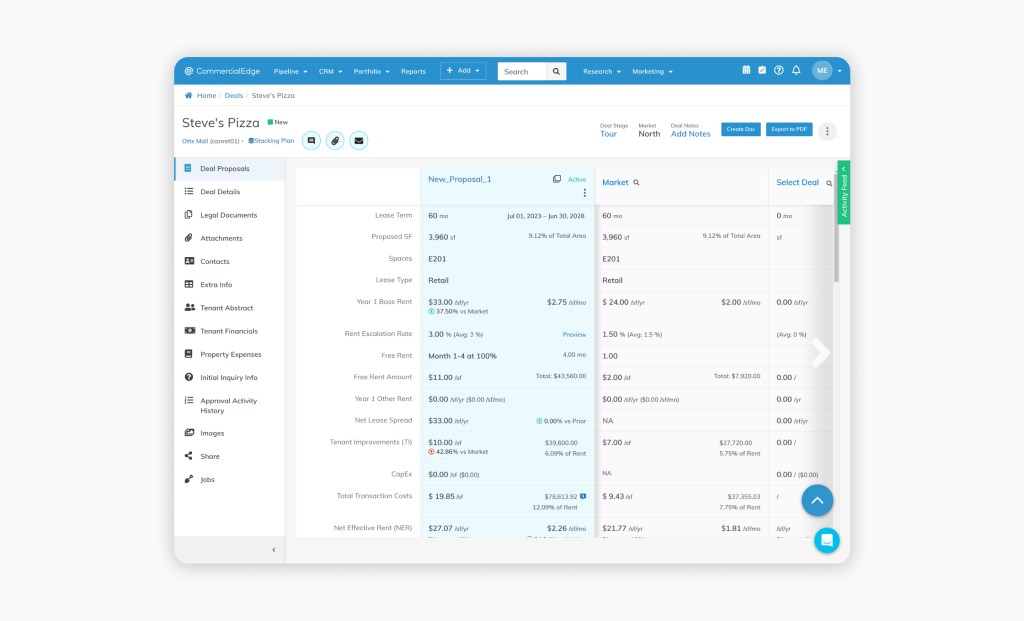Open the ME user profile menu
This screenshot has height=621, width=1024.
click(x=827, y=71)
